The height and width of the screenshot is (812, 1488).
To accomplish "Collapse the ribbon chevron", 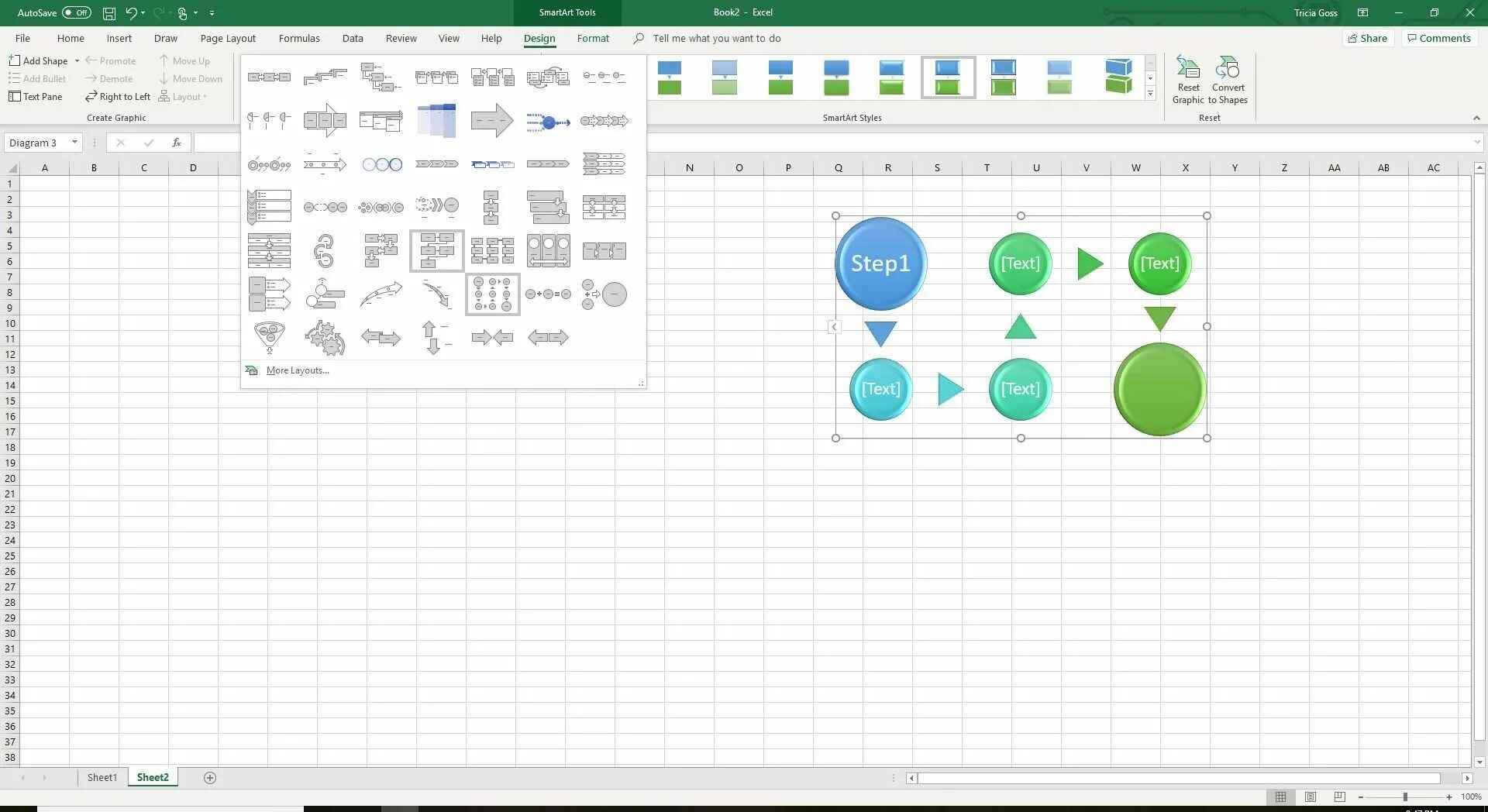I will pyautogui.click(x=1476, y=118).
